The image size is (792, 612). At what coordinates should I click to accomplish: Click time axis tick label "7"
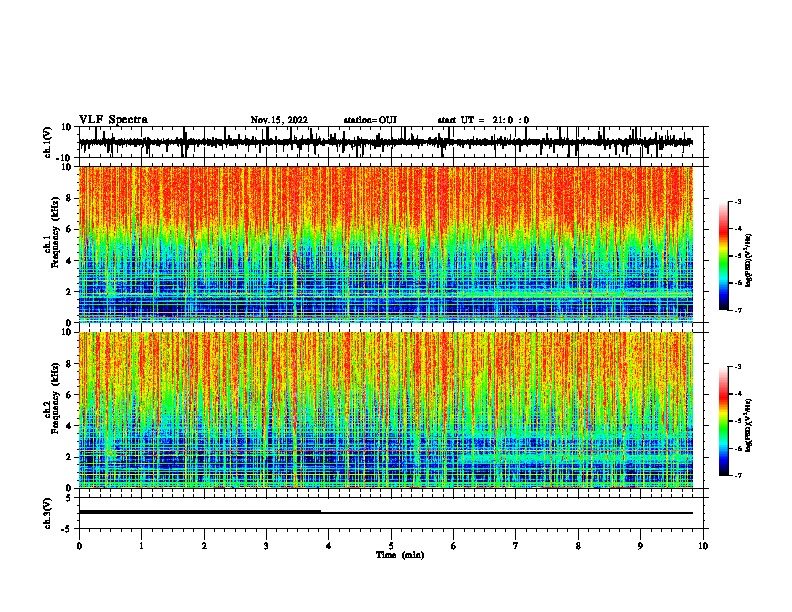(516, 546)
